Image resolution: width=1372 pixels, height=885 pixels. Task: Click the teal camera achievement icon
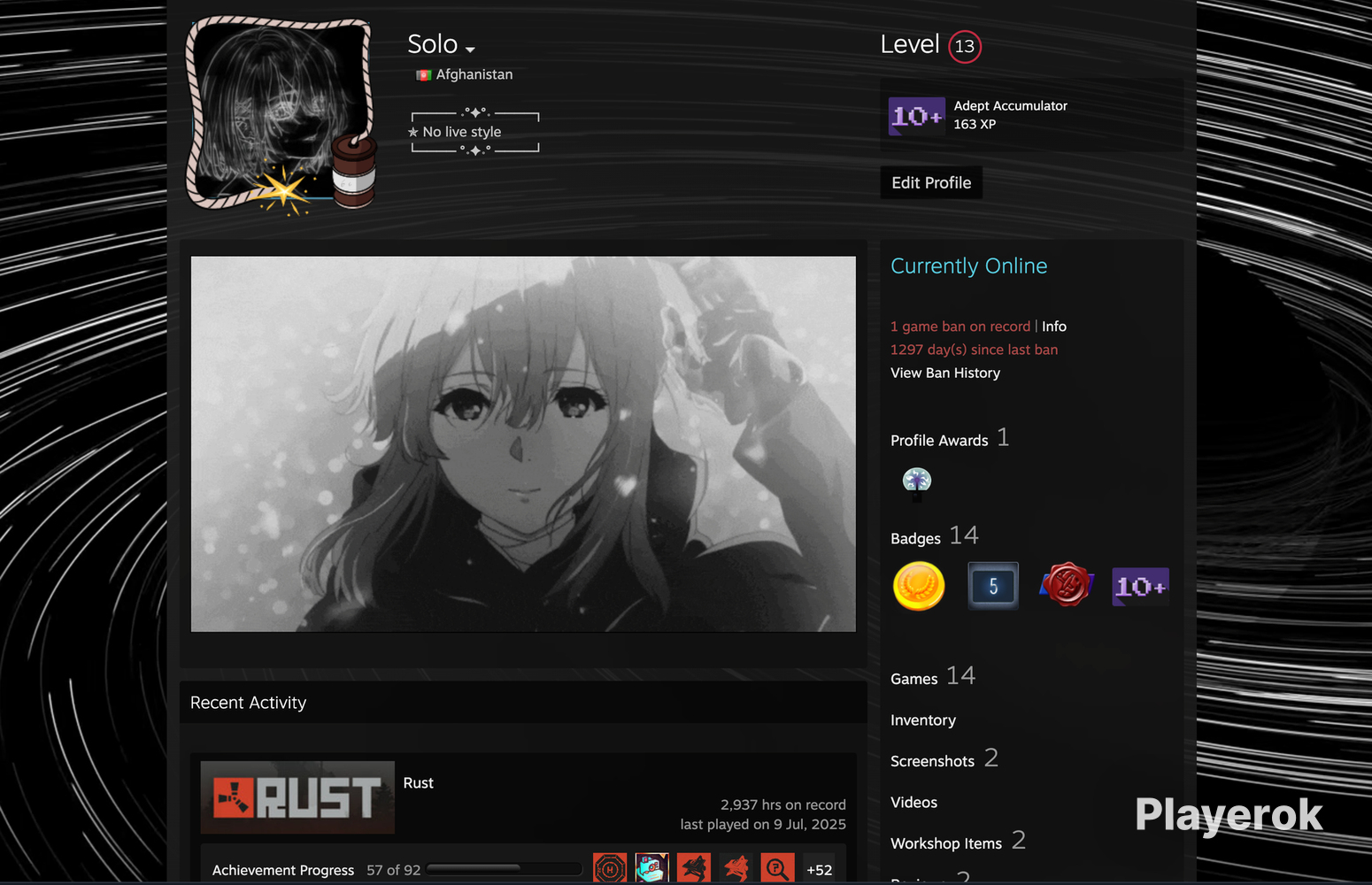[x=651, y=869]
